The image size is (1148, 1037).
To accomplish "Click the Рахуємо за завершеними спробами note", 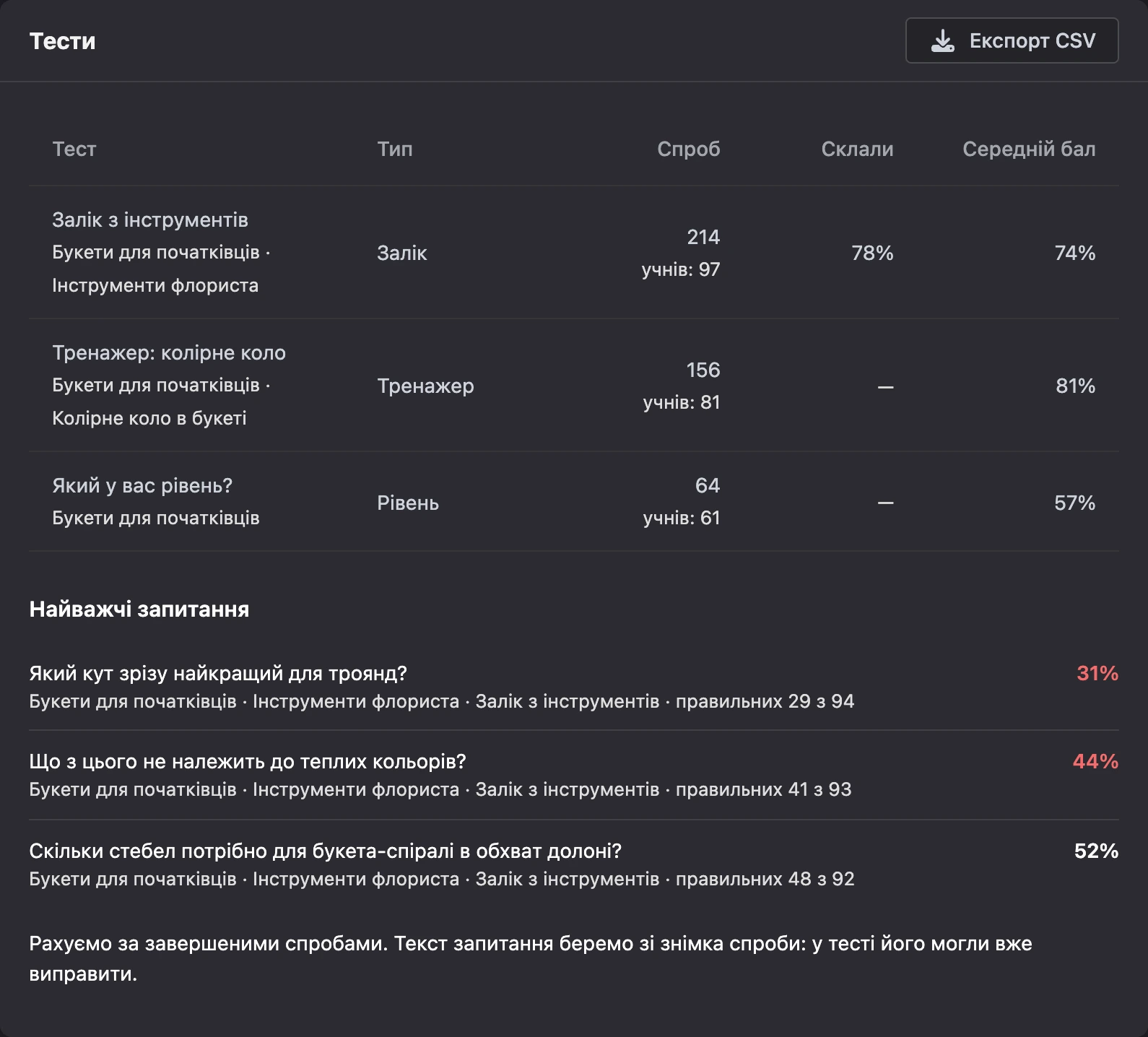I will click(x=531, y=958).
